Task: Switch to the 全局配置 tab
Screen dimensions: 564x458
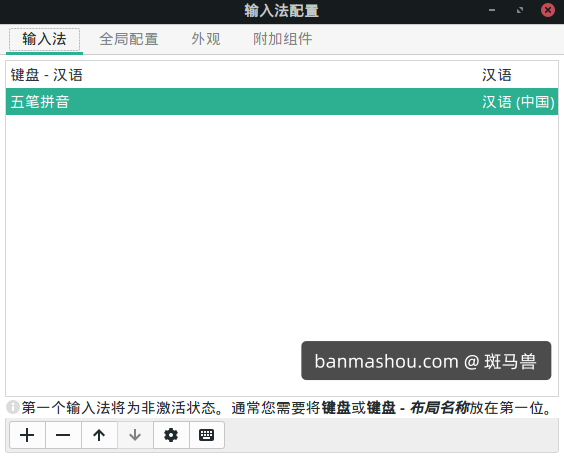Action: pyautogui.click(x=129, y=39)
